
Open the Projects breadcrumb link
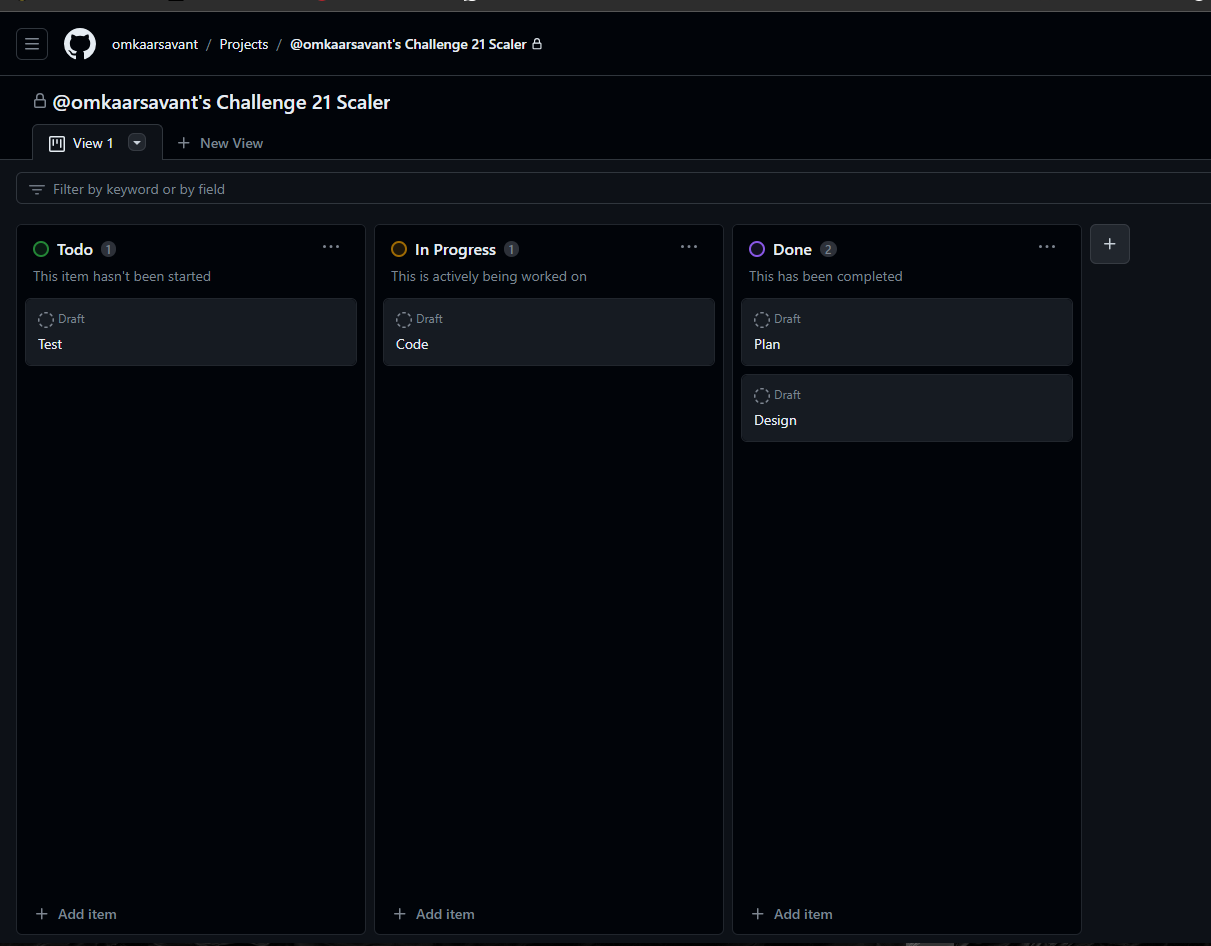(243, 43)
